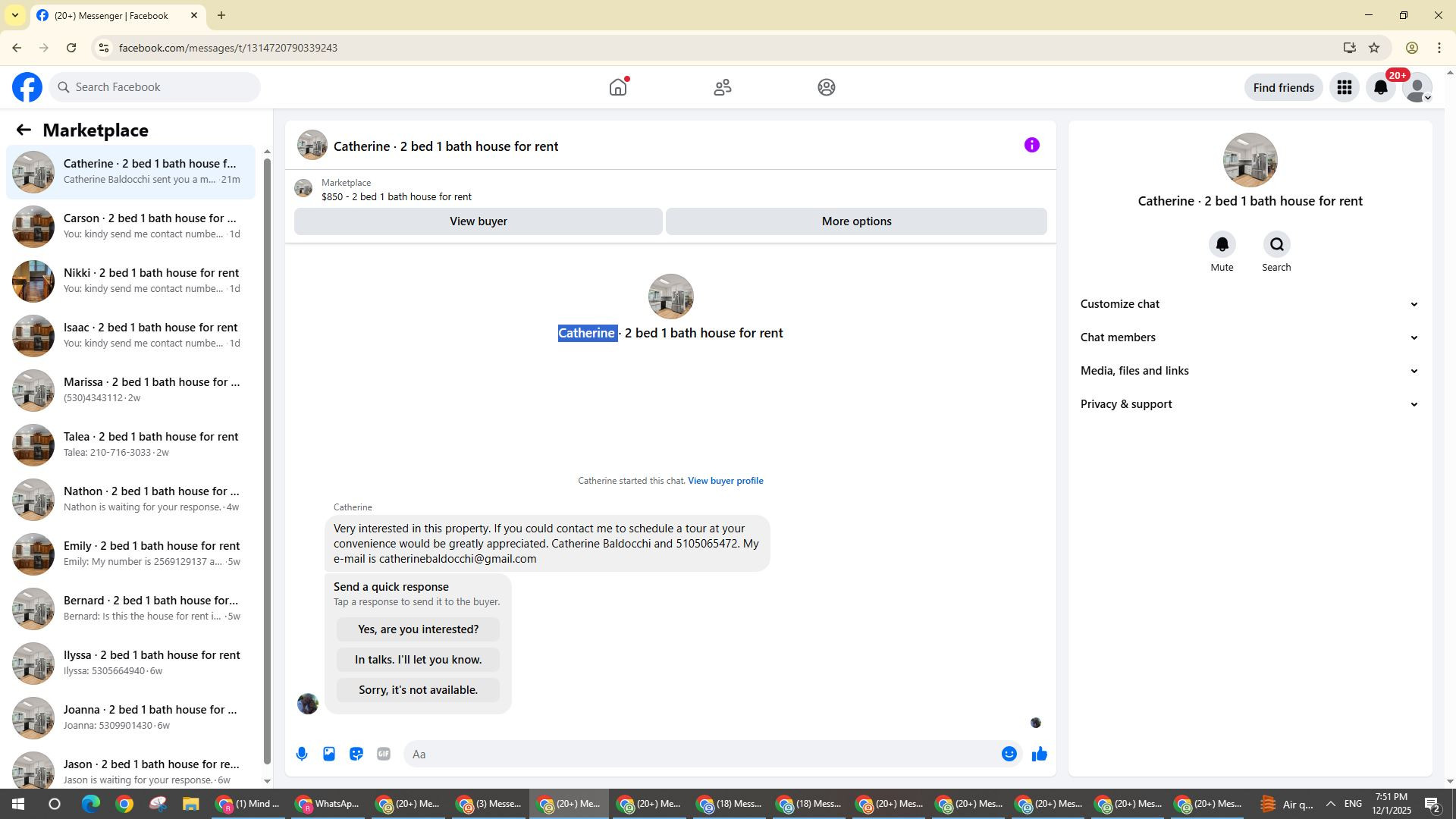The width and height of the screenshot is (1456, 819).
Task: Choose a sticker icon
Action: pyautogui.click(x=356, y=754)
